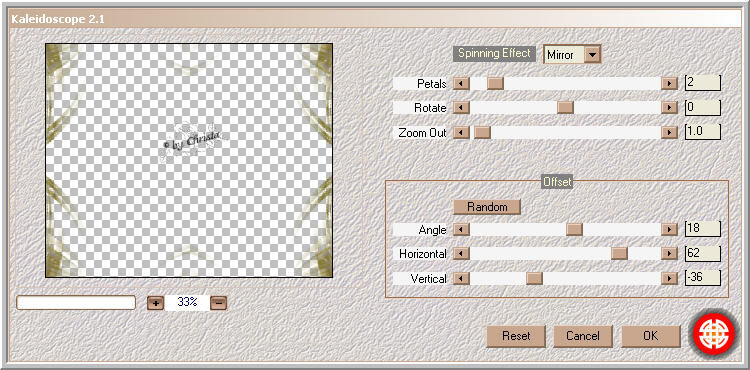
Task: Click the Petals right arrow
Action: (669, 84)
